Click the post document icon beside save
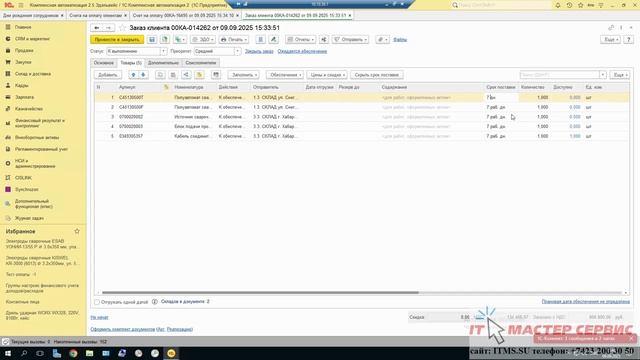The height and width of the screenshot is (360, 640). 164,40
